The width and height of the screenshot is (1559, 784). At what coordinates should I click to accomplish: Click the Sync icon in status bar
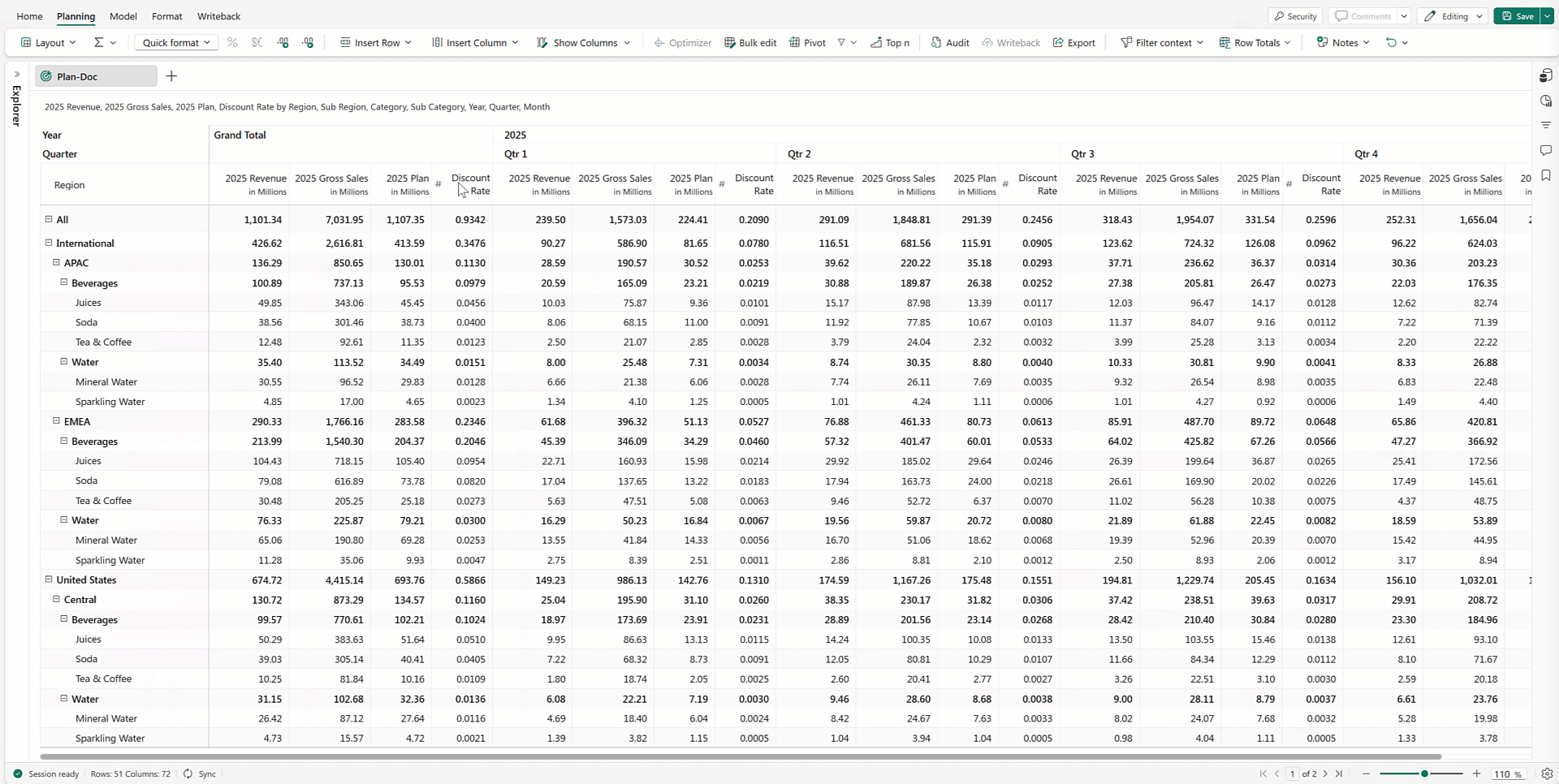(188, 773)
